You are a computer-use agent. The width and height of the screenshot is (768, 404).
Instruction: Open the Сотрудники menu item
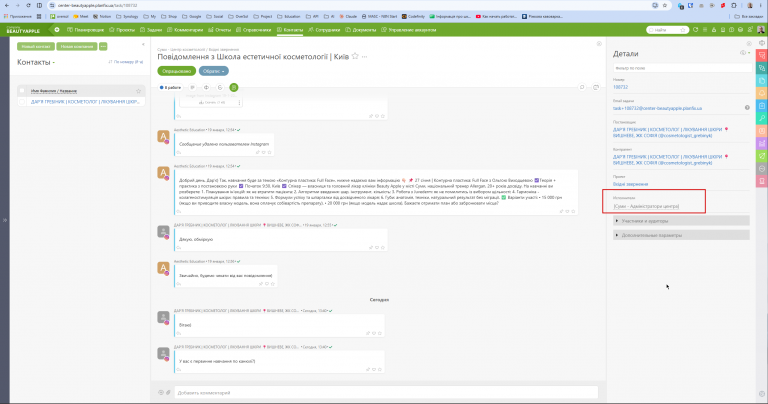pyautogui.click(x=324, y=30)
